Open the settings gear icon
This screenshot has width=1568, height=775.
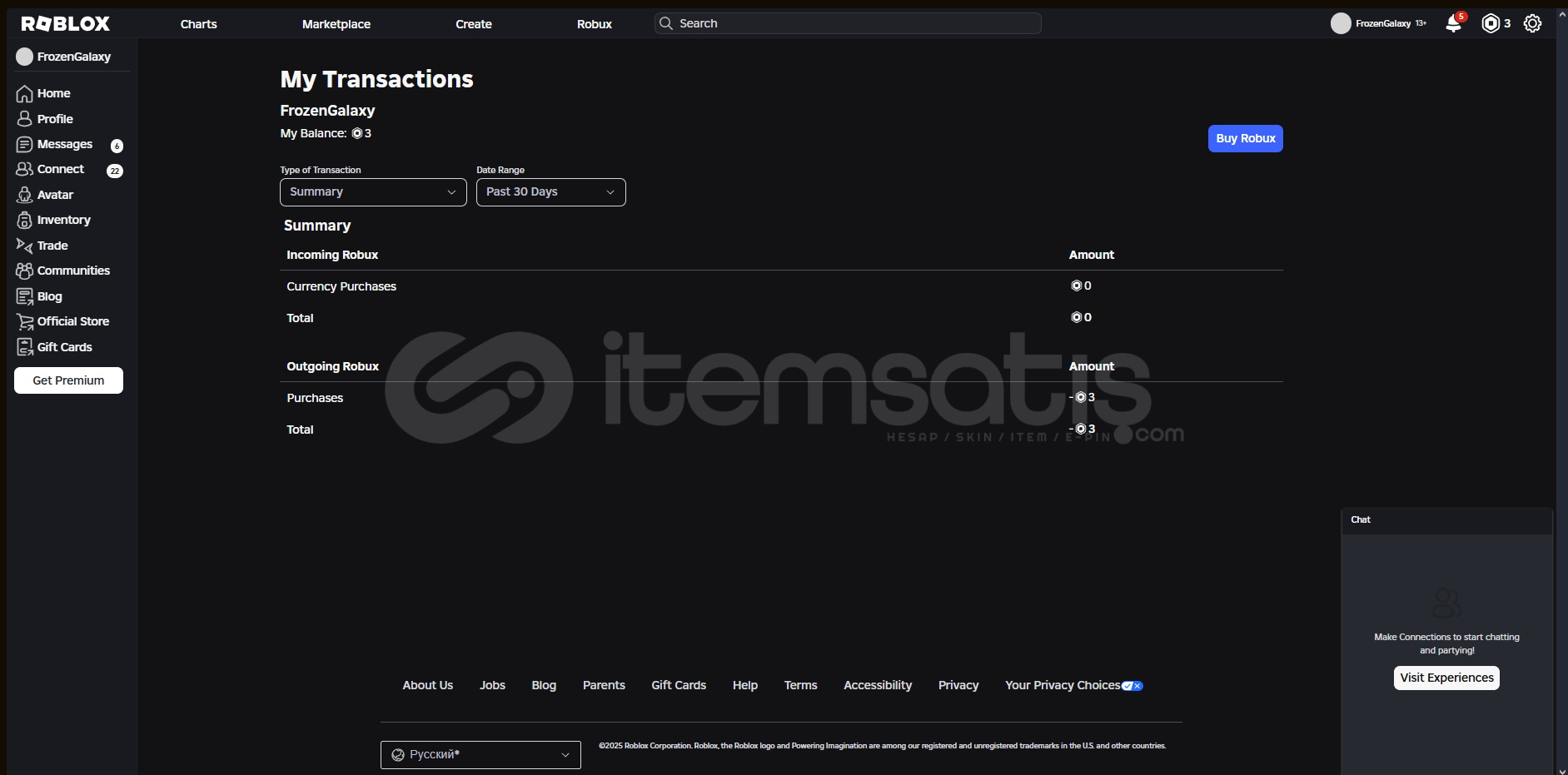[1532, 23]
